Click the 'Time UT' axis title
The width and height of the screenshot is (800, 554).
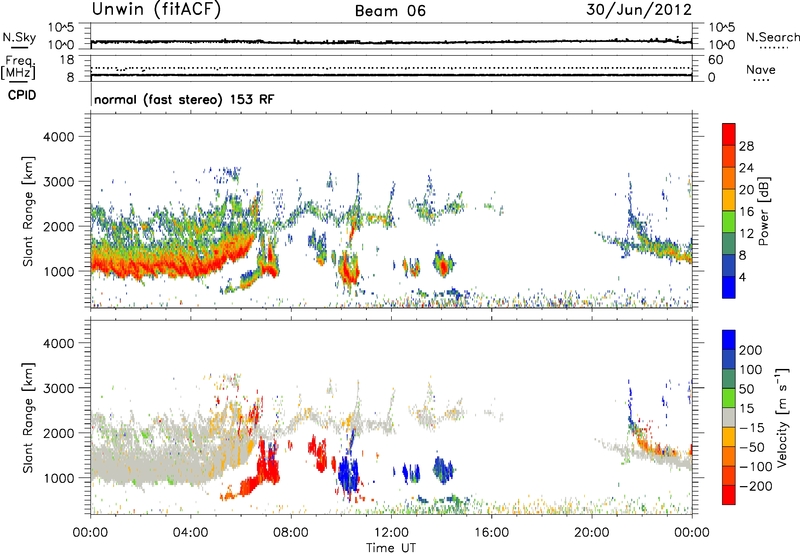click(x=391, y=547)
